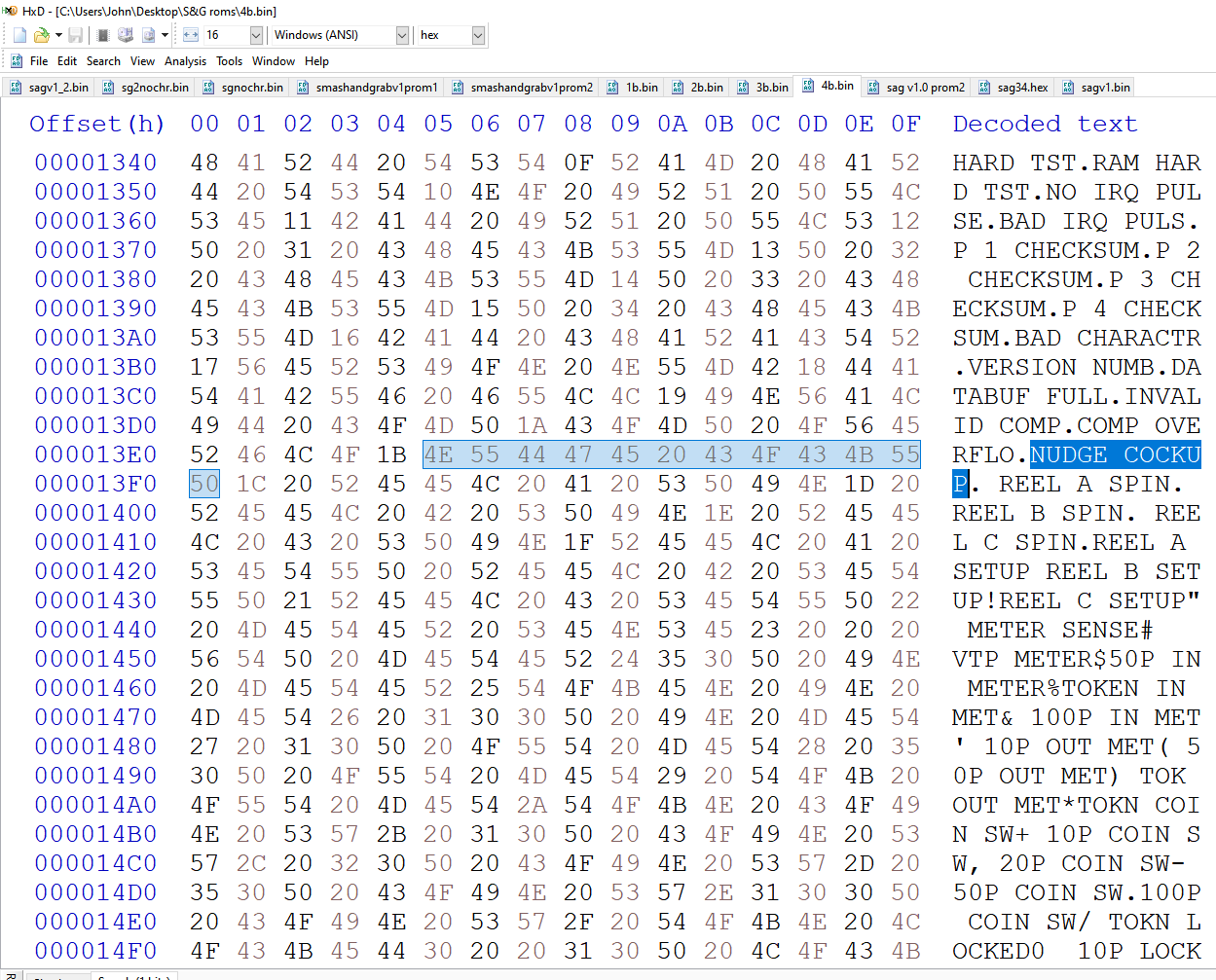This screenshot has width=1216, height=980.
Task: Switch to the sgnochr.bin tab
Action: (x=242, y=87)
